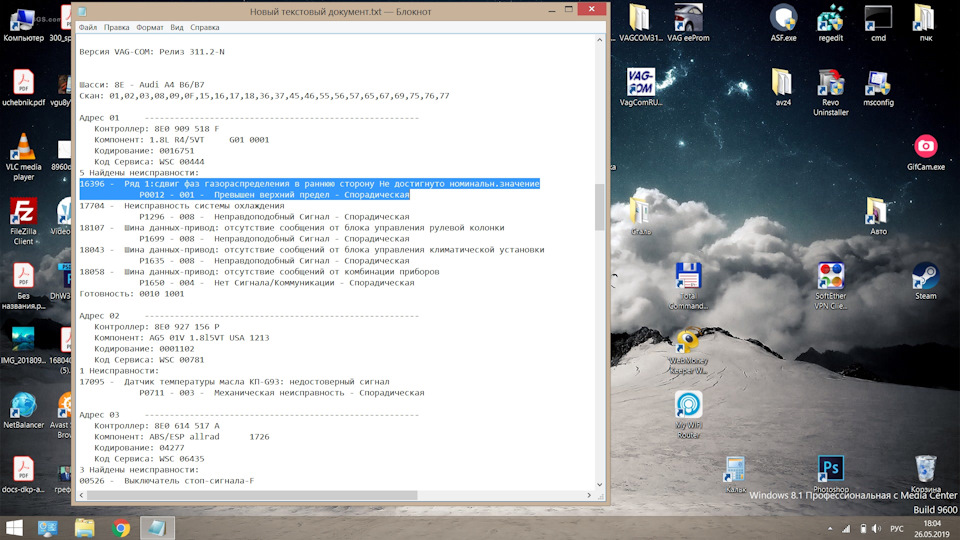This screenshot has width=960, height=540.
Task: Open File Explorer from the taskbar
Action: coord(84,528)
